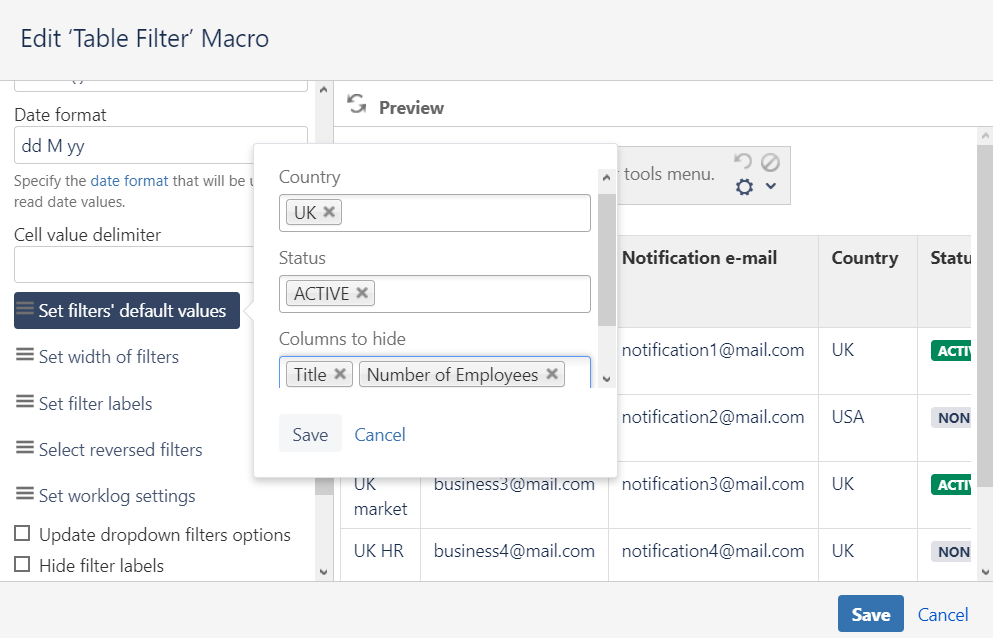Click the blue Save button at bottom
Viewport: 993px width, 638px height.
[x=871, y=614]
